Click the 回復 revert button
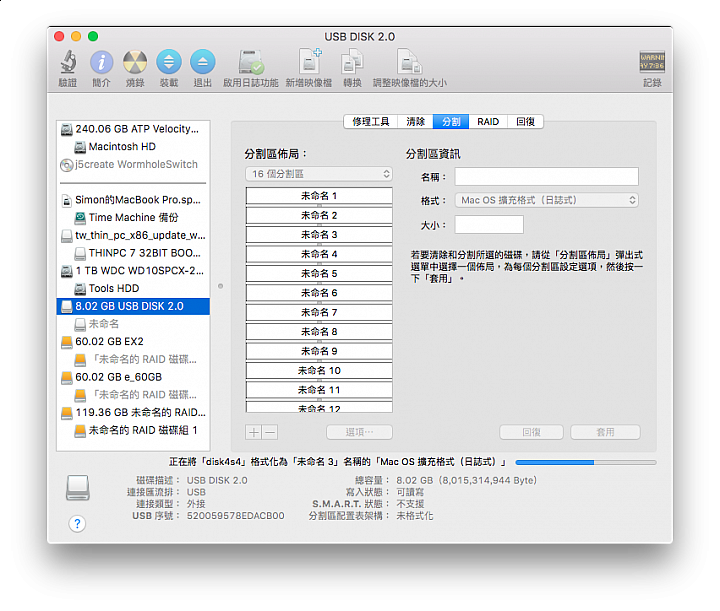Screen dimensions: 720x611 tap(531, 432)
